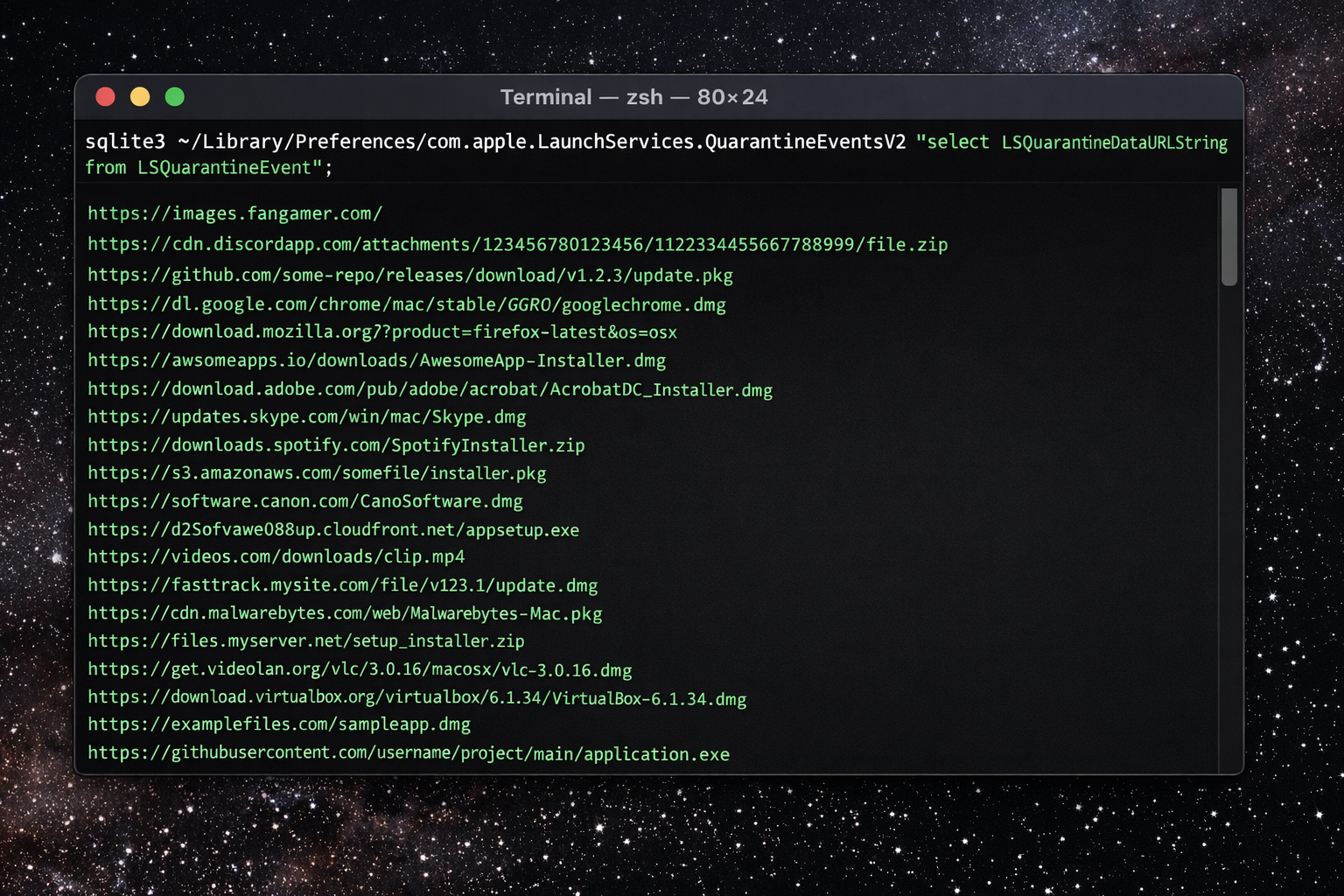Click the red close window button
The image size is (1344, 896).
click(x=105, y=97)
